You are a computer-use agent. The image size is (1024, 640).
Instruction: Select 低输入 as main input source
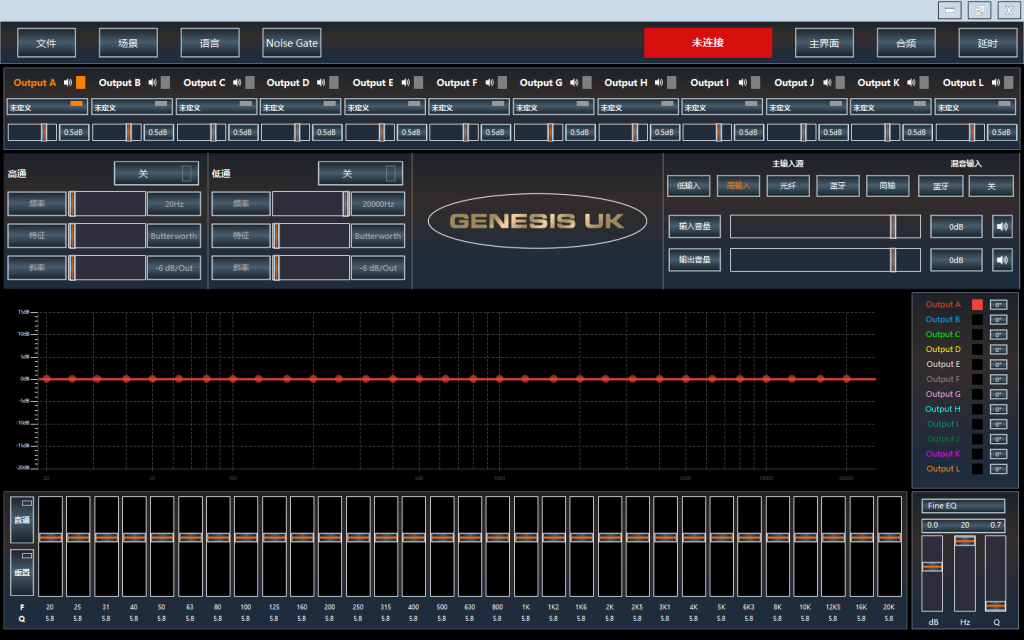[688, 186]
